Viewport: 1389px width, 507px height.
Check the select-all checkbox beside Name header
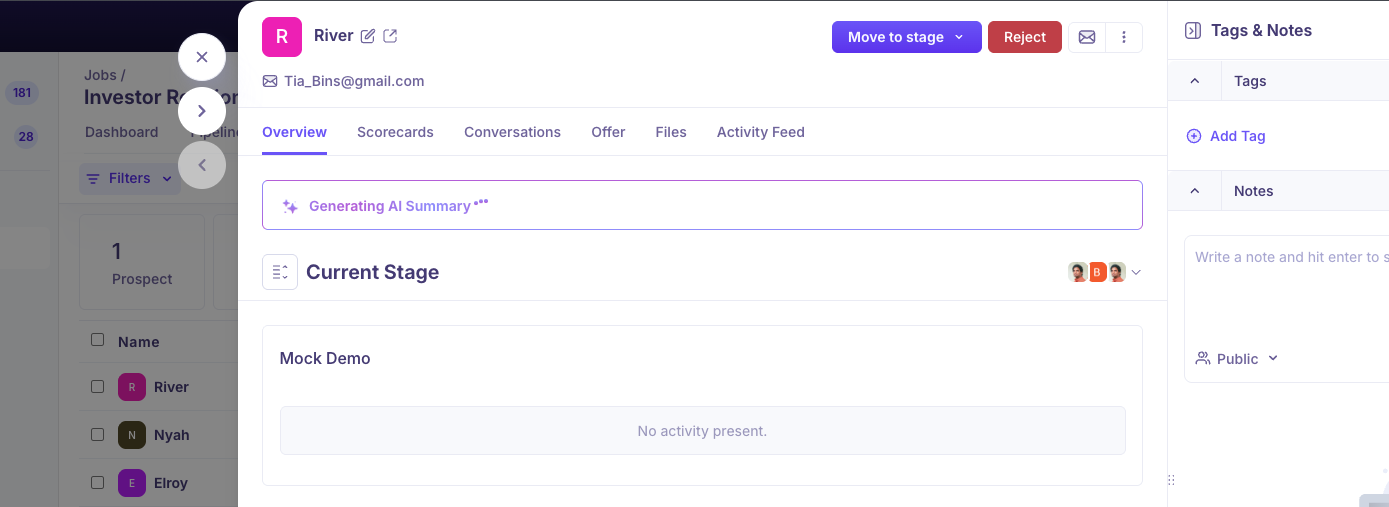point(98,340)
